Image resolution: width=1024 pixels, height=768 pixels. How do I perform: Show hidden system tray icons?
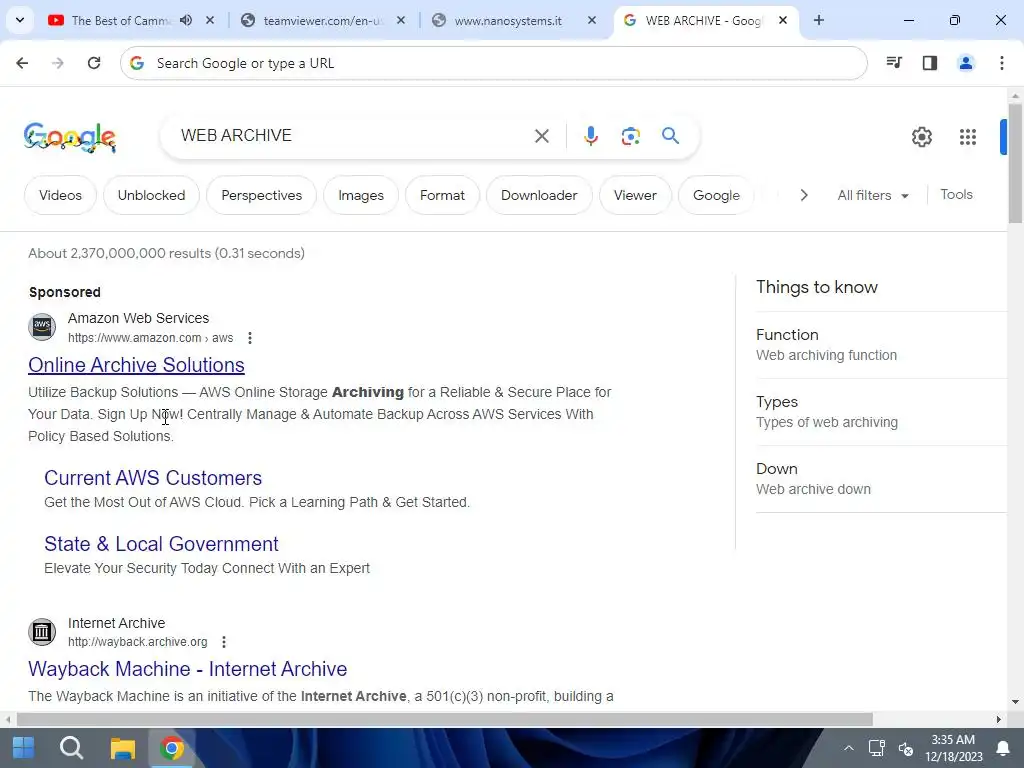(x=848, y=748)
